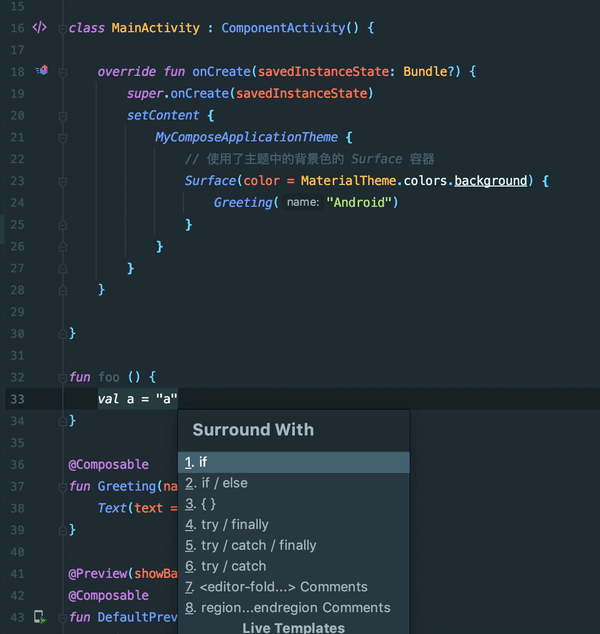Select 'if' in Surround With popup
The width and height of the screenshot is (600, 634).
(x=294, y=462)
